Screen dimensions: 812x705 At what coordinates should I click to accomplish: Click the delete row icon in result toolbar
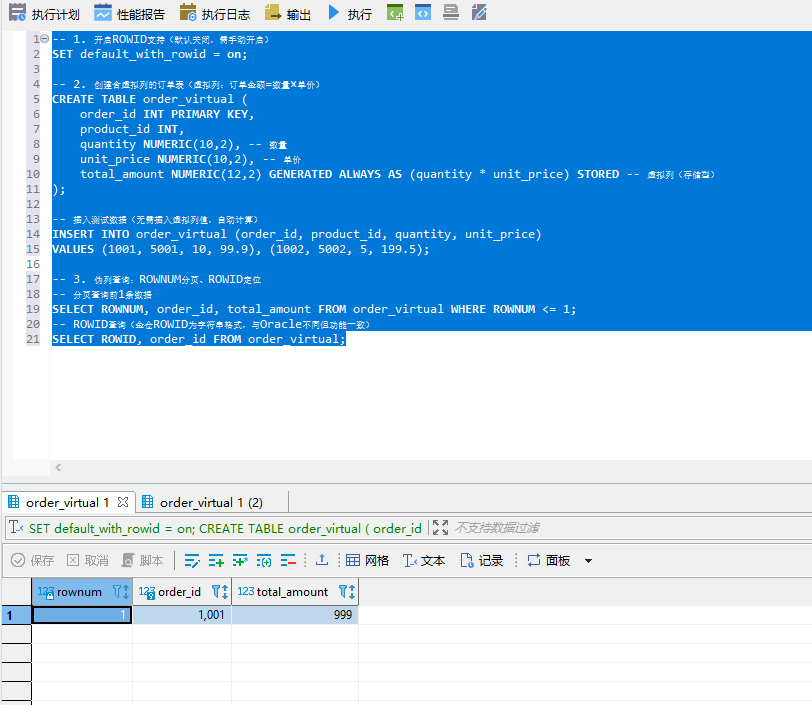point(289,561)
